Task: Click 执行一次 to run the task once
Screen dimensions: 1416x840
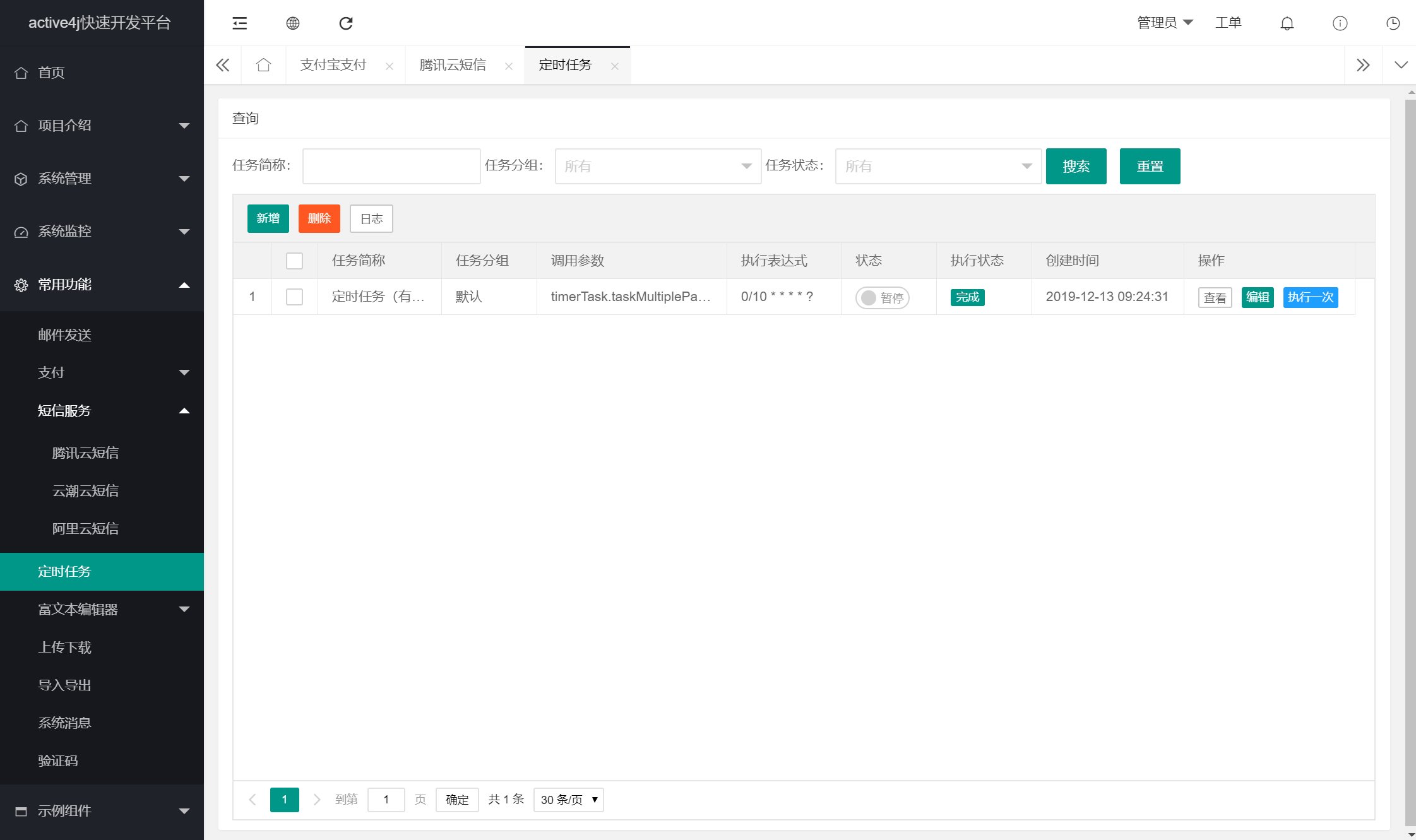Action: [1311, 297]
